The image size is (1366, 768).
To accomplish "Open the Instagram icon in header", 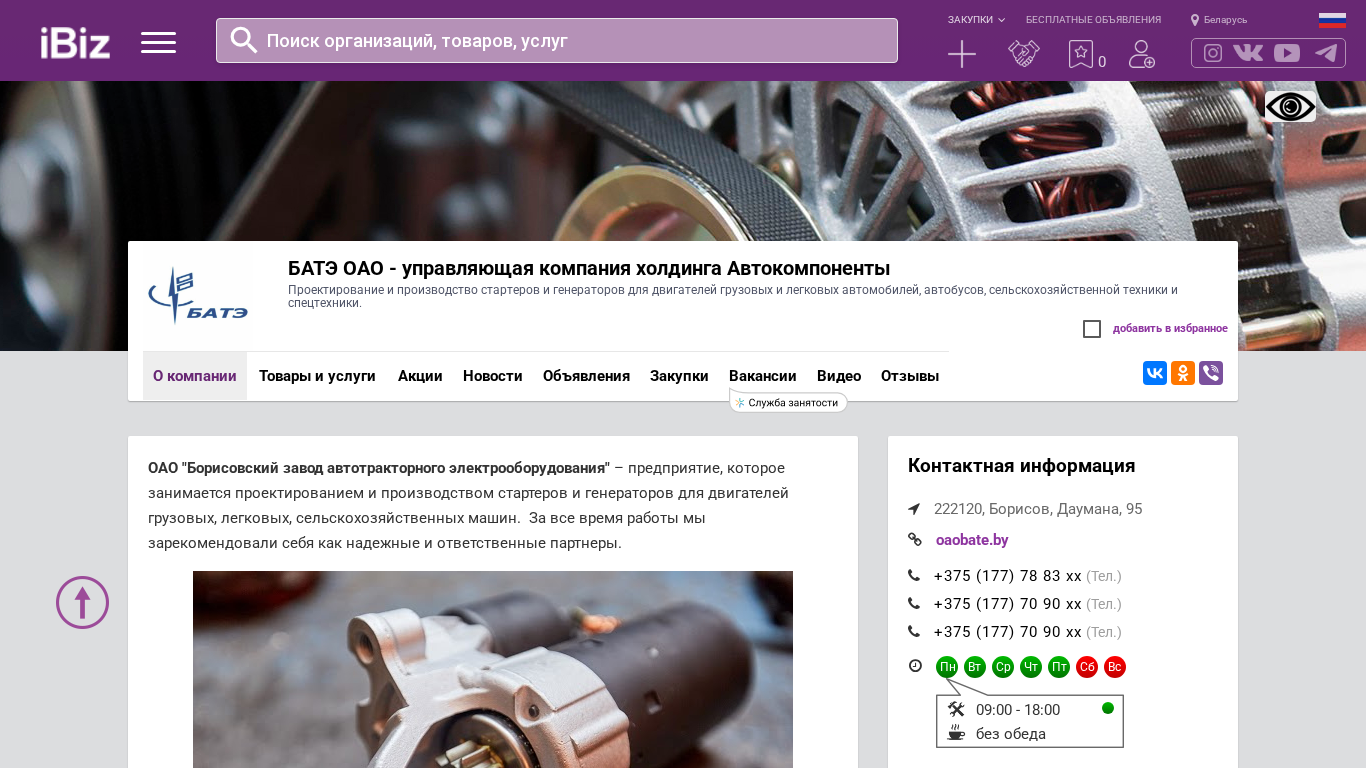I will (x=1213, y=53).
